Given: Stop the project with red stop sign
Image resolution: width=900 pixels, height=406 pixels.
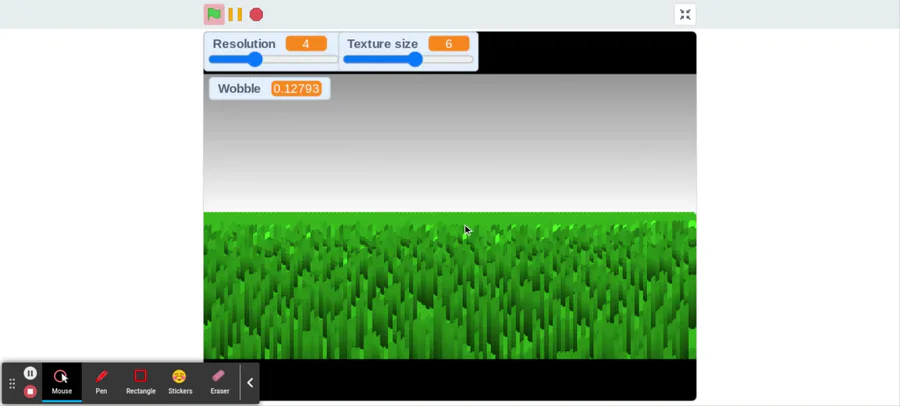Looking at the screenshot, I should pos(257,14).
